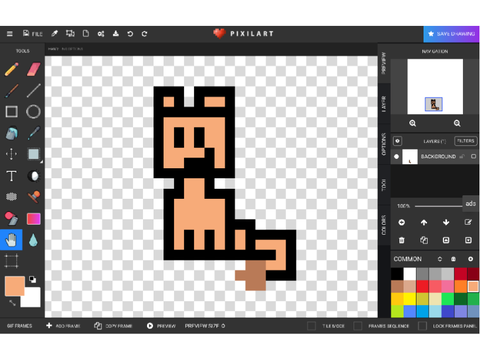Select the Square shape tool
This screenshot has height=360, width=480.
coord(12,112)
